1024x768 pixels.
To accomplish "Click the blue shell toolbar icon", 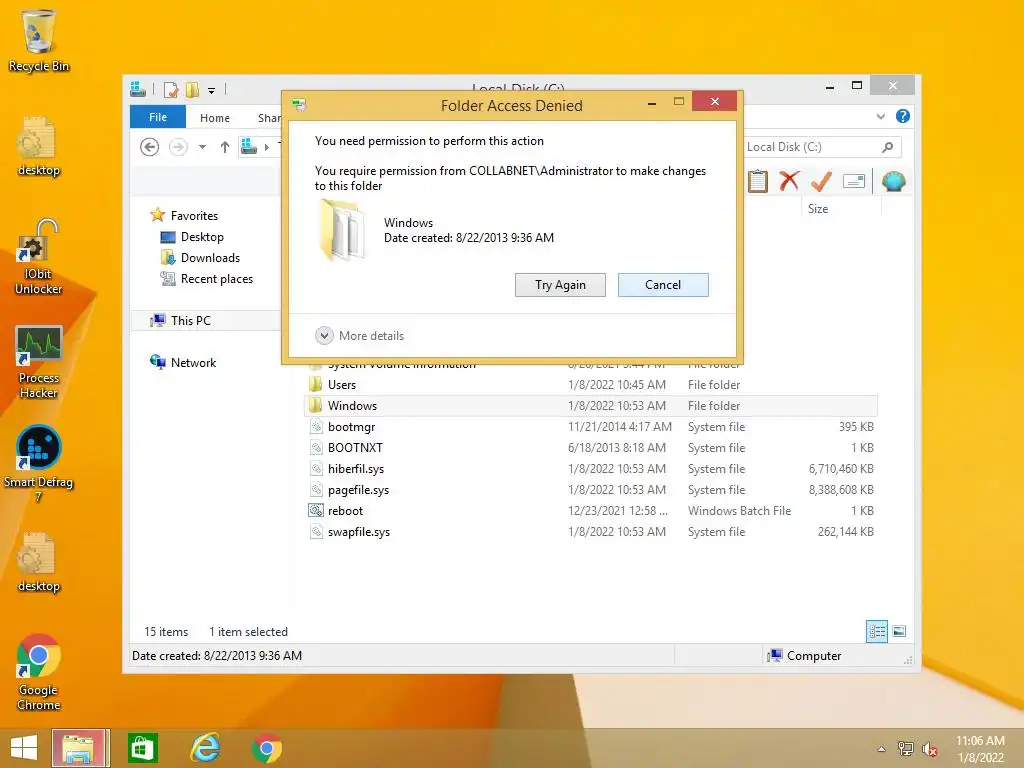I will pyautogui.click(x=893, y=181).
